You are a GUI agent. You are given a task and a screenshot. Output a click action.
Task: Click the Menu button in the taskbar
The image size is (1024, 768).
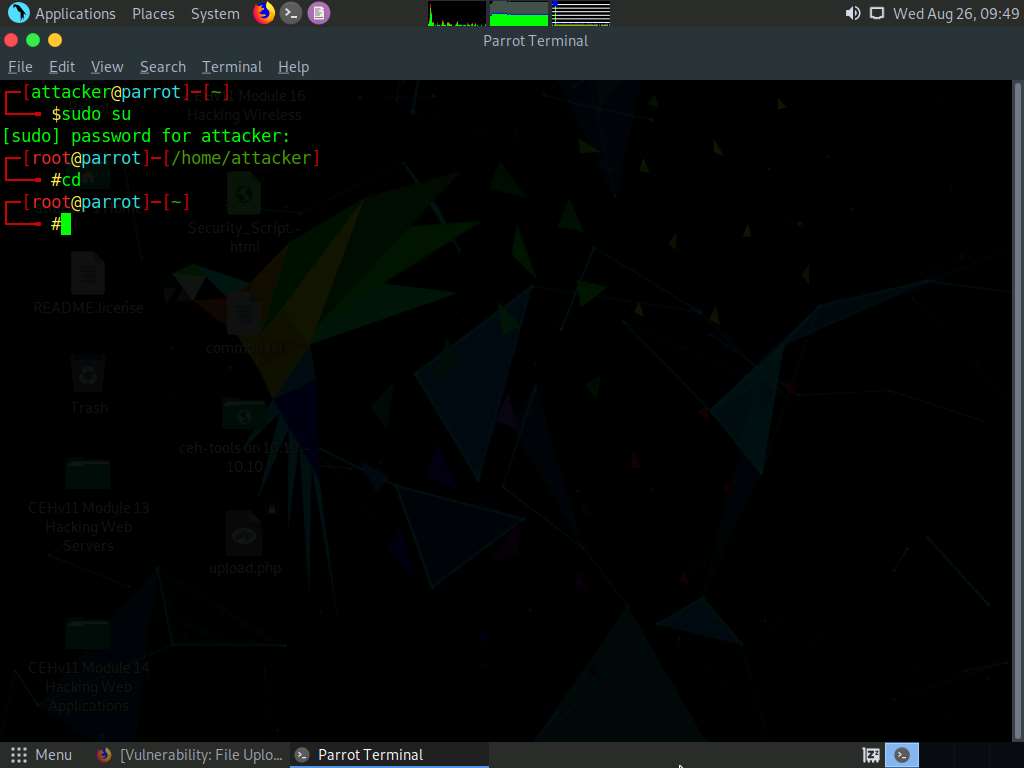42,754
